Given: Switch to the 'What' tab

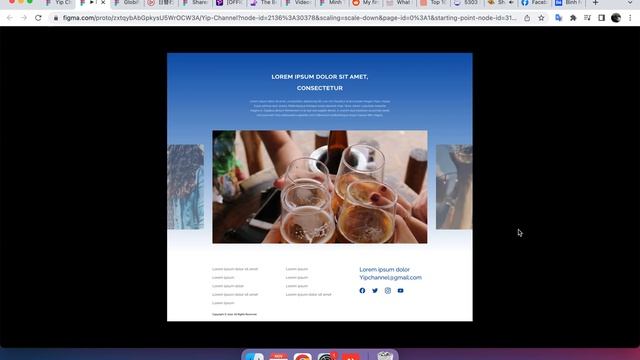Looking at the screenshot, I should (400, 3).
